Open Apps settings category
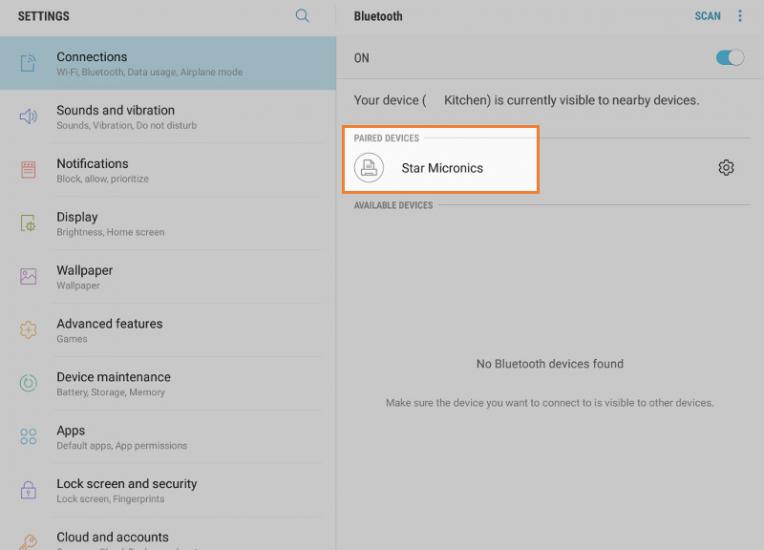Viewport: 764px width, 550px height. click(x=168, y=436)
